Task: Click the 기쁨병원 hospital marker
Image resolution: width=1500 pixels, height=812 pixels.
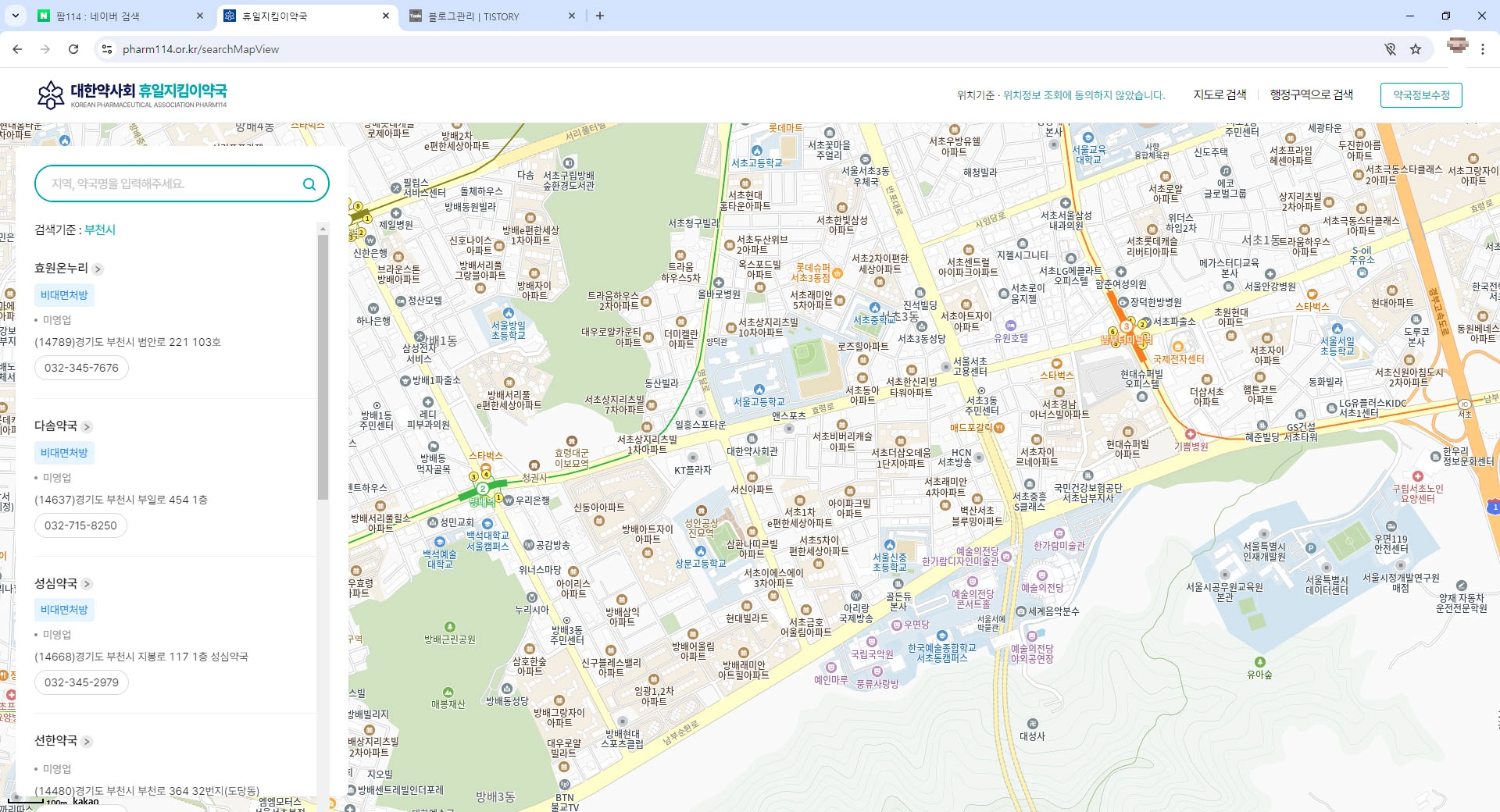Action: click(x=1191, y=434)
